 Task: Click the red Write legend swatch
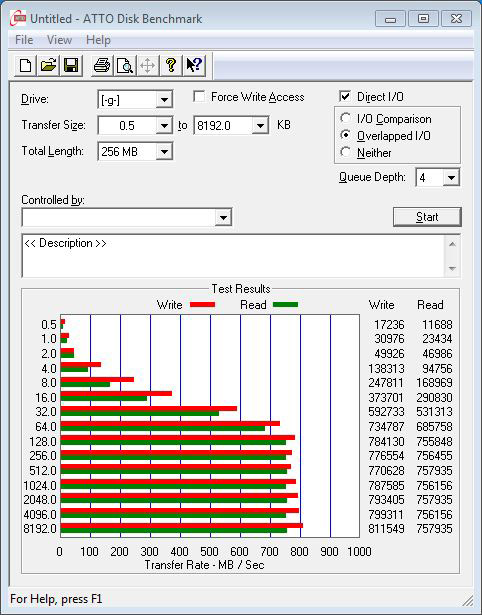click(202, 304)
